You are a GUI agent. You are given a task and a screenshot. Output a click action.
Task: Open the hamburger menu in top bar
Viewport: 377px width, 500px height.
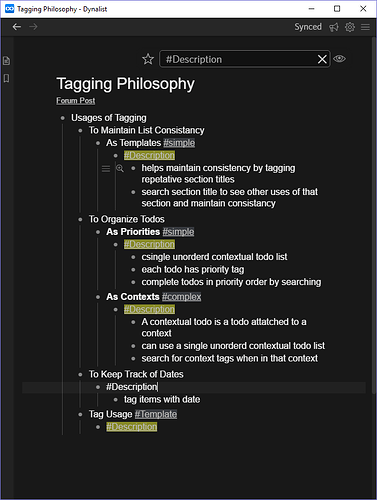pos(365,27)
